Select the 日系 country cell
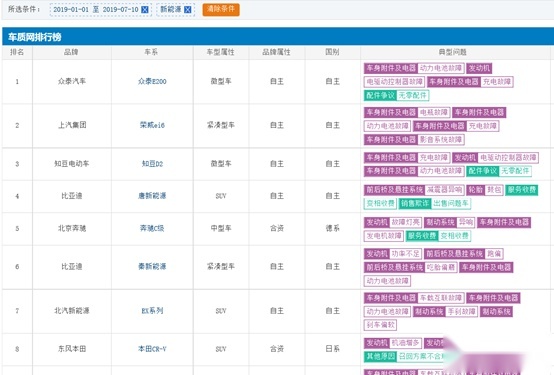The height and width of the screenshot is (375, 554). click(x=332, y=349)
